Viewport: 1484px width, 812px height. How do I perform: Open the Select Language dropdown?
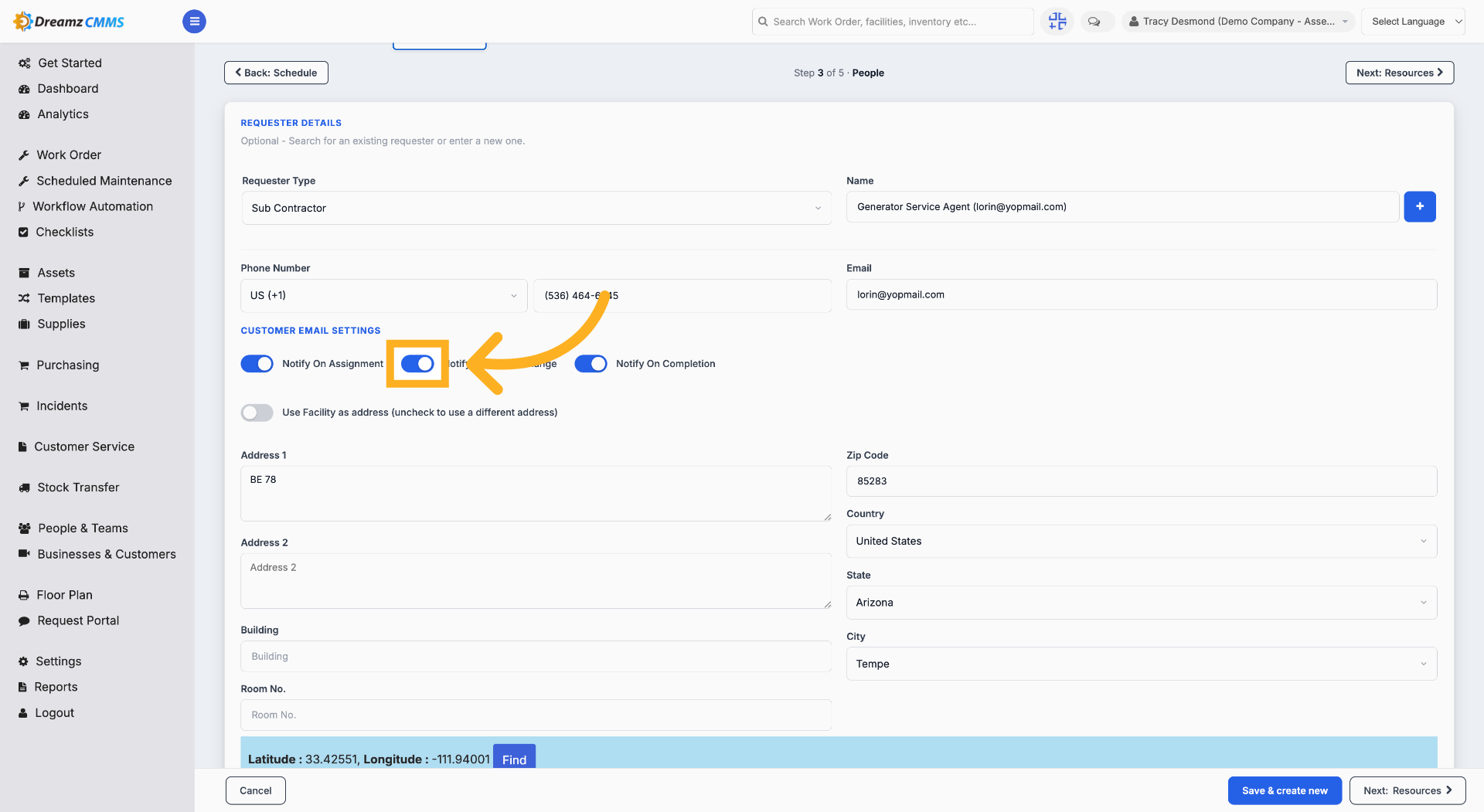(x=1413, y=22)
